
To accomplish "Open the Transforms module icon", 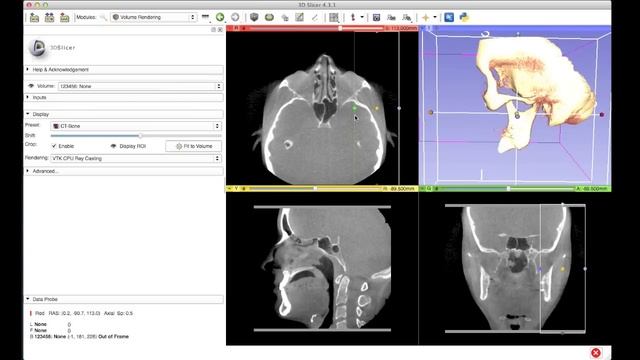I will click(x=284, y=17).
